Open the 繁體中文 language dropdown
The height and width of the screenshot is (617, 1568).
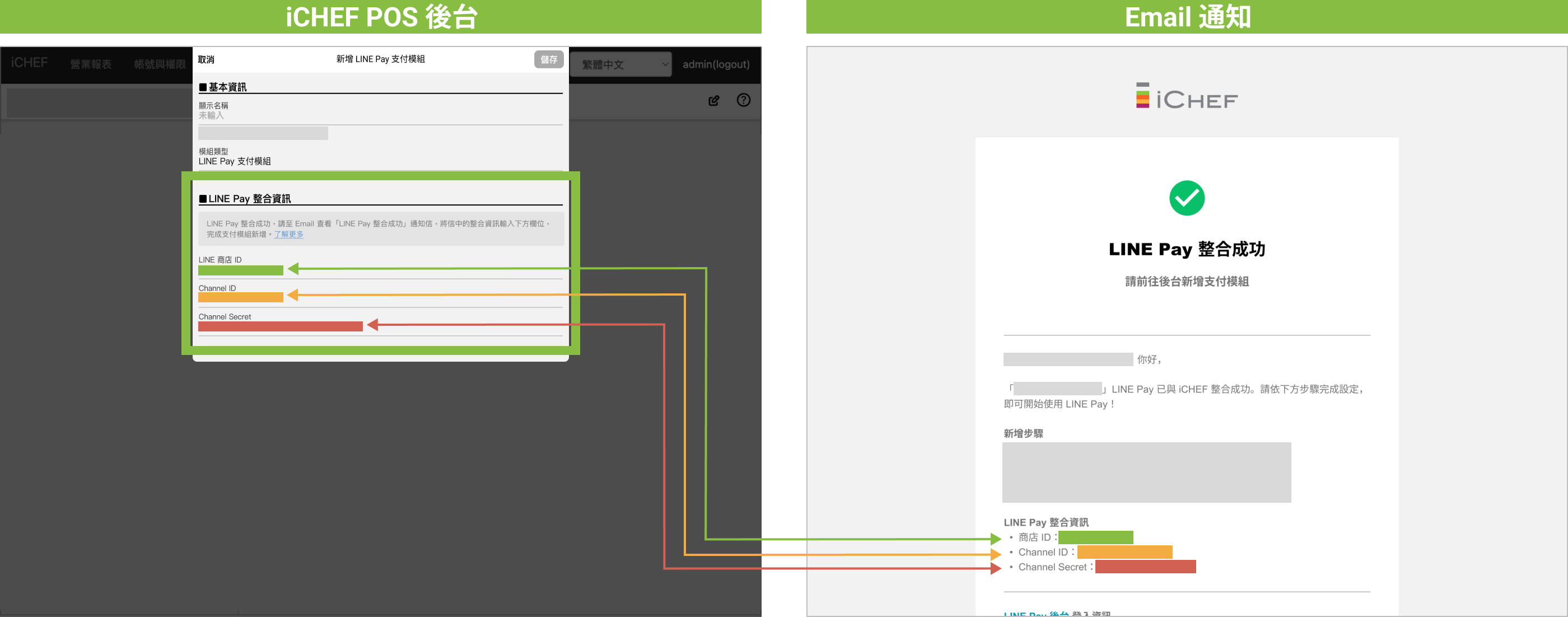click(x=620, y=64)
